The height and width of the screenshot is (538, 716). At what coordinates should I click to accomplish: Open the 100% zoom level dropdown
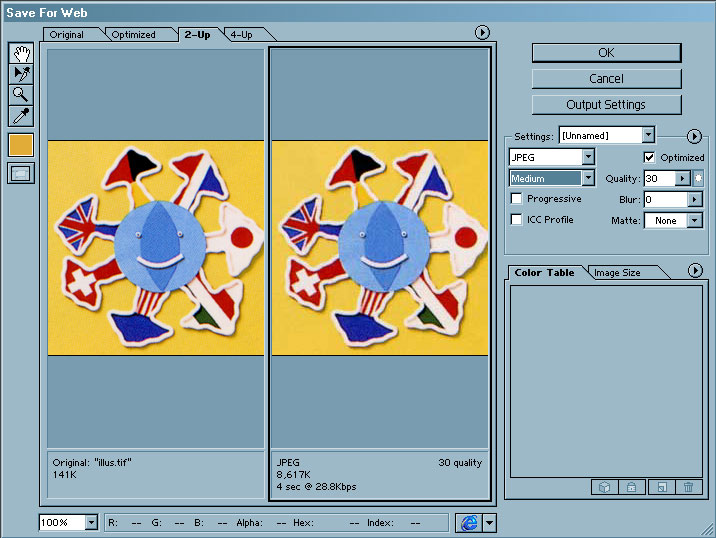pyautogui.click(x=91, y=522)
